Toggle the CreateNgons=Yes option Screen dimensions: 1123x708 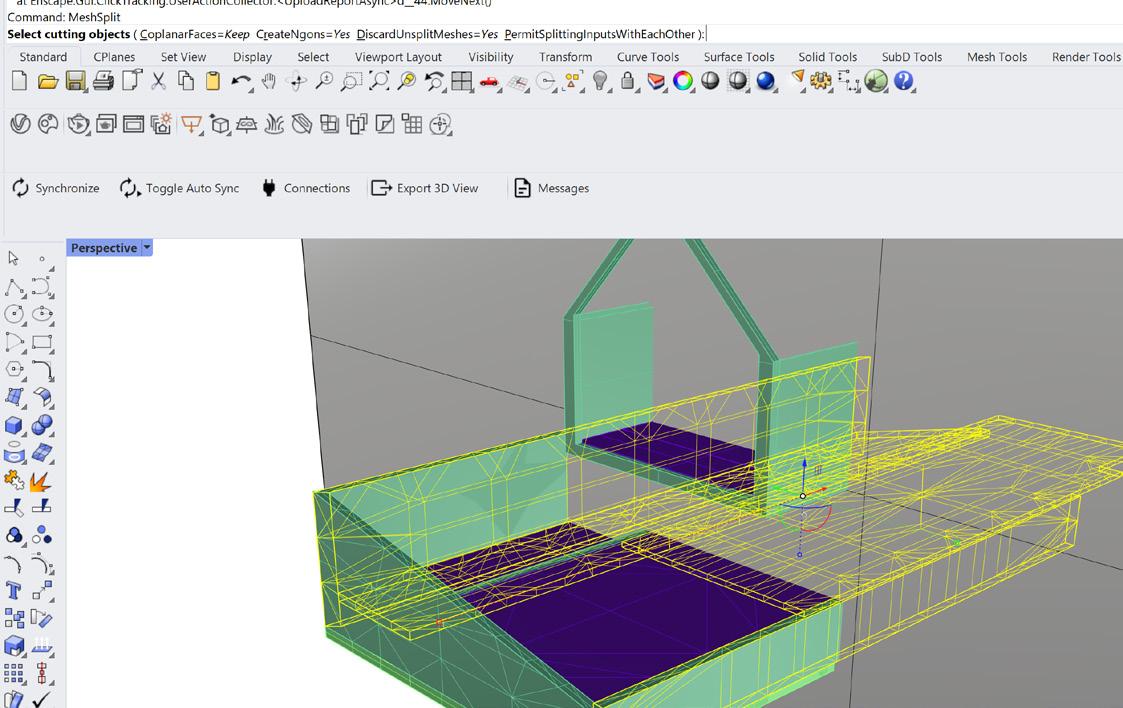[302, 34]
